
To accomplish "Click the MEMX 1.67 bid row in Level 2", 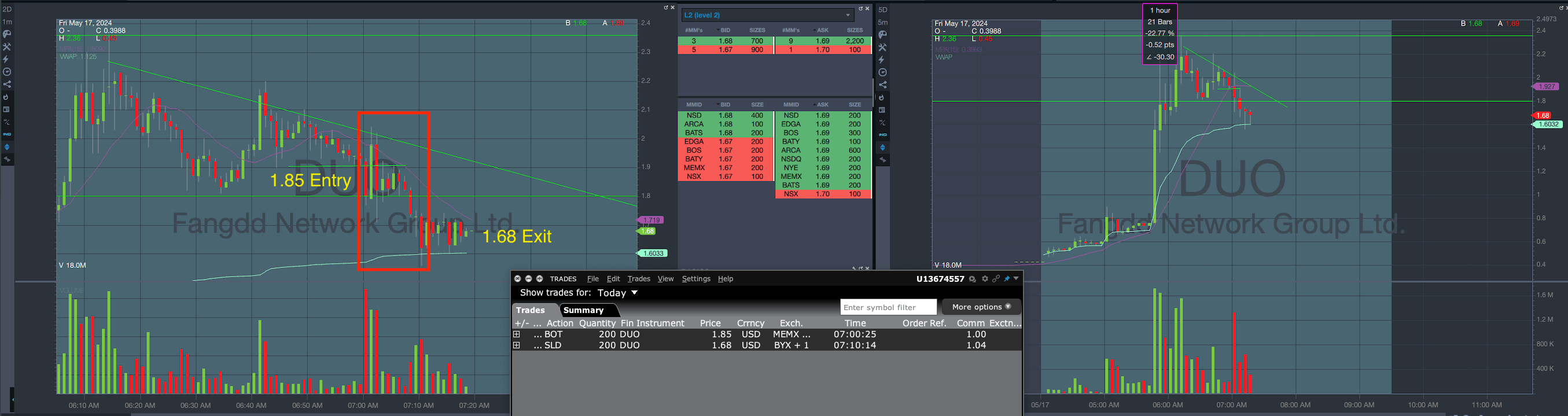I will pos(726,168).
